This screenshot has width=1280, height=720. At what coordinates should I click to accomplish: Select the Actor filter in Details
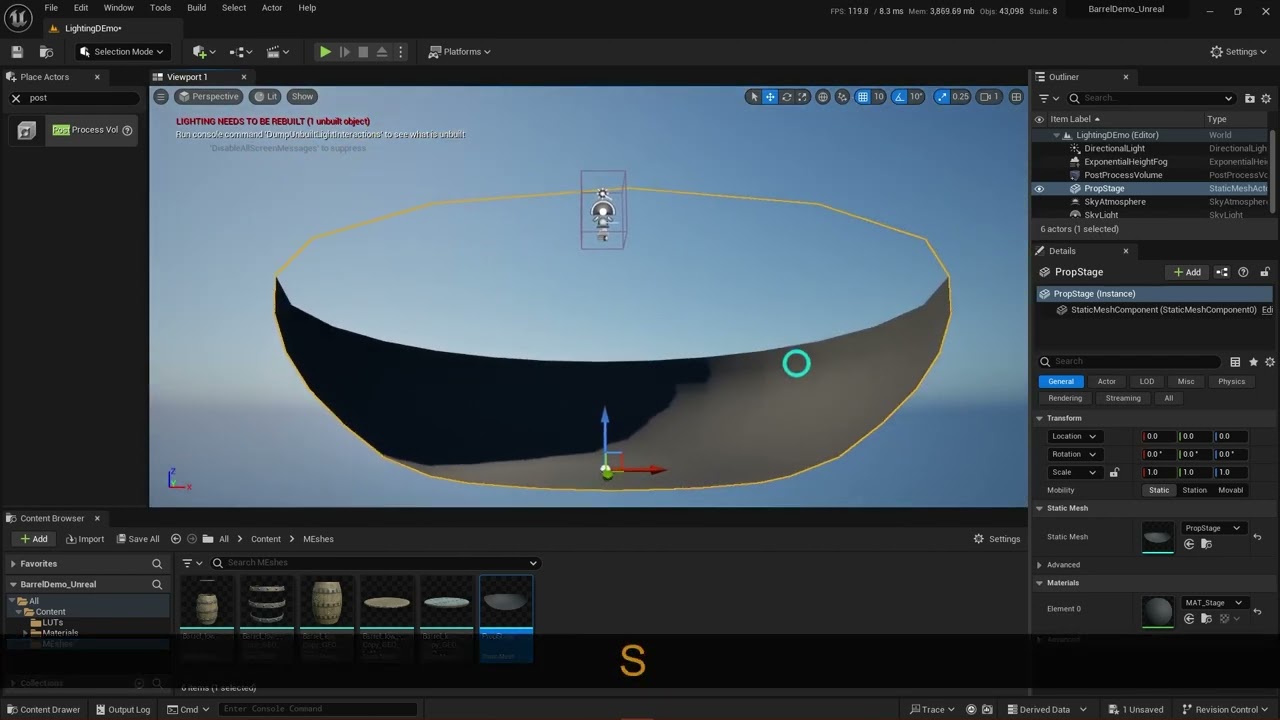click(1106, 381)
